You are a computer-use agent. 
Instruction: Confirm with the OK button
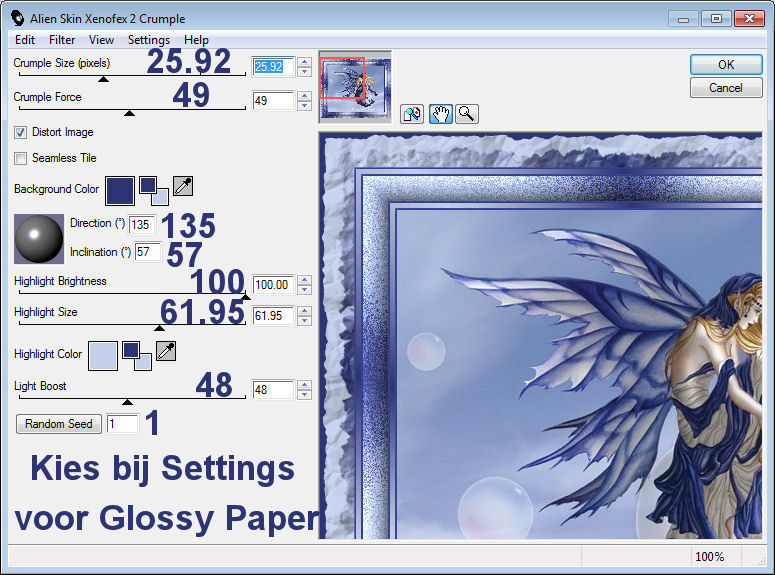(x=726, y=65)
